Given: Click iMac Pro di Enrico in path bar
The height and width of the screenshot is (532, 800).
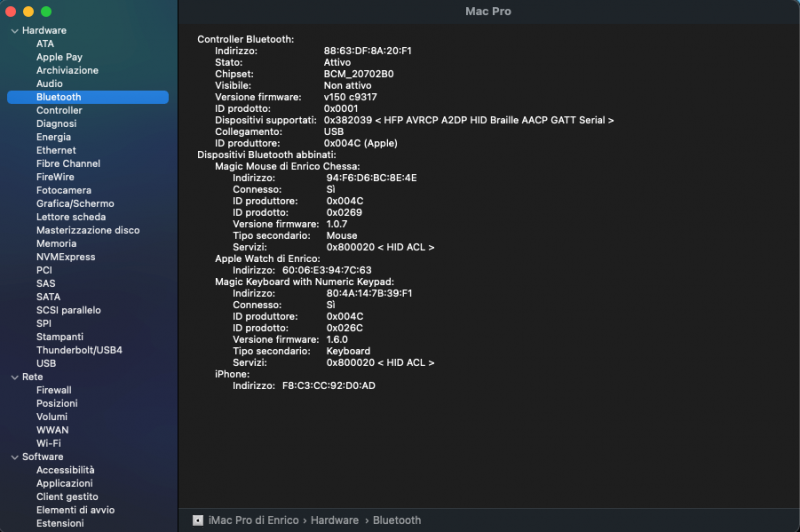Looking at the screenshot, I should click(254, 520).
